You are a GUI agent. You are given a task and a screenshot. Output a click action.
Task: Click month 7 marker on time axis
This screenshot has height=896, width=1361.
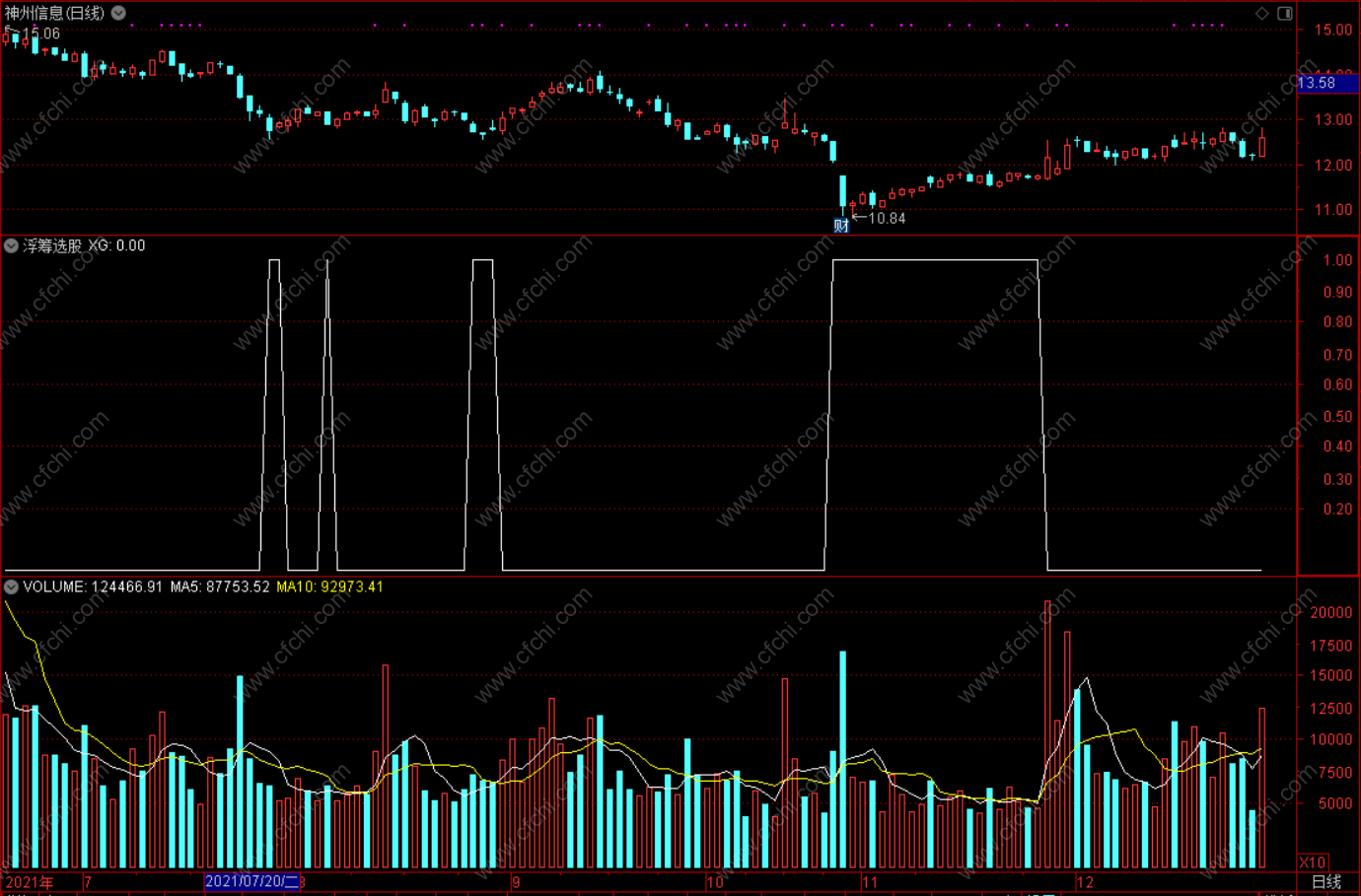88,882
